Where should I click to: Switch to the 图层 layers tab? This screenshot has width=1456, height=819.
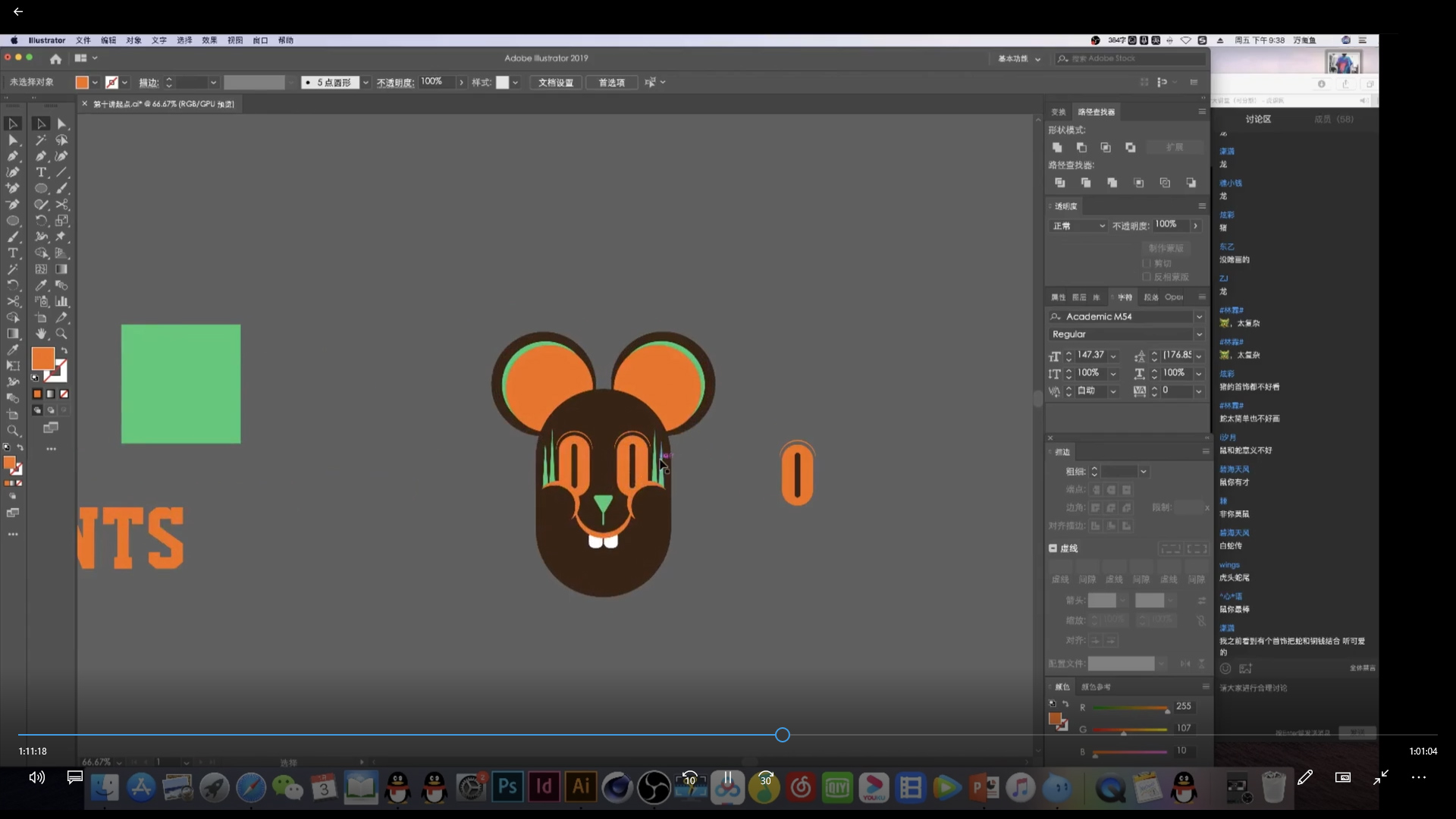tap(1079, 297)
